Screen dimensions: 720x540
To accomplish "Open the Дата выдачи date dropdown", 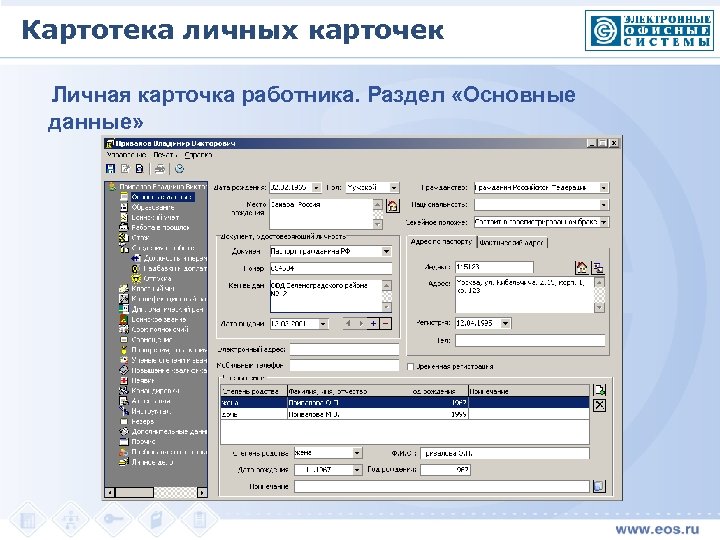I will 323,324.
